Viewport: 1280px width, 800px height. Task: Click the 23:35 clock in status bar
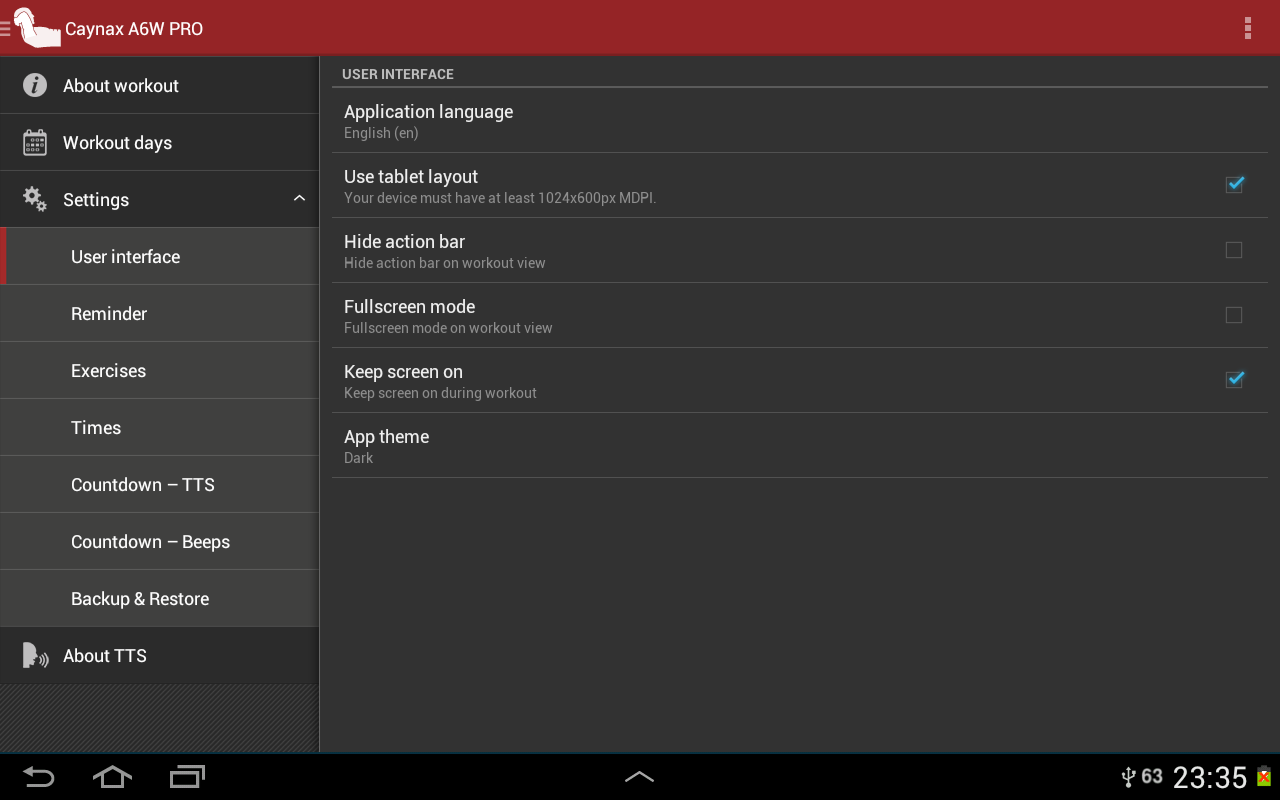pyautogui.click(x=1210, y=777)
